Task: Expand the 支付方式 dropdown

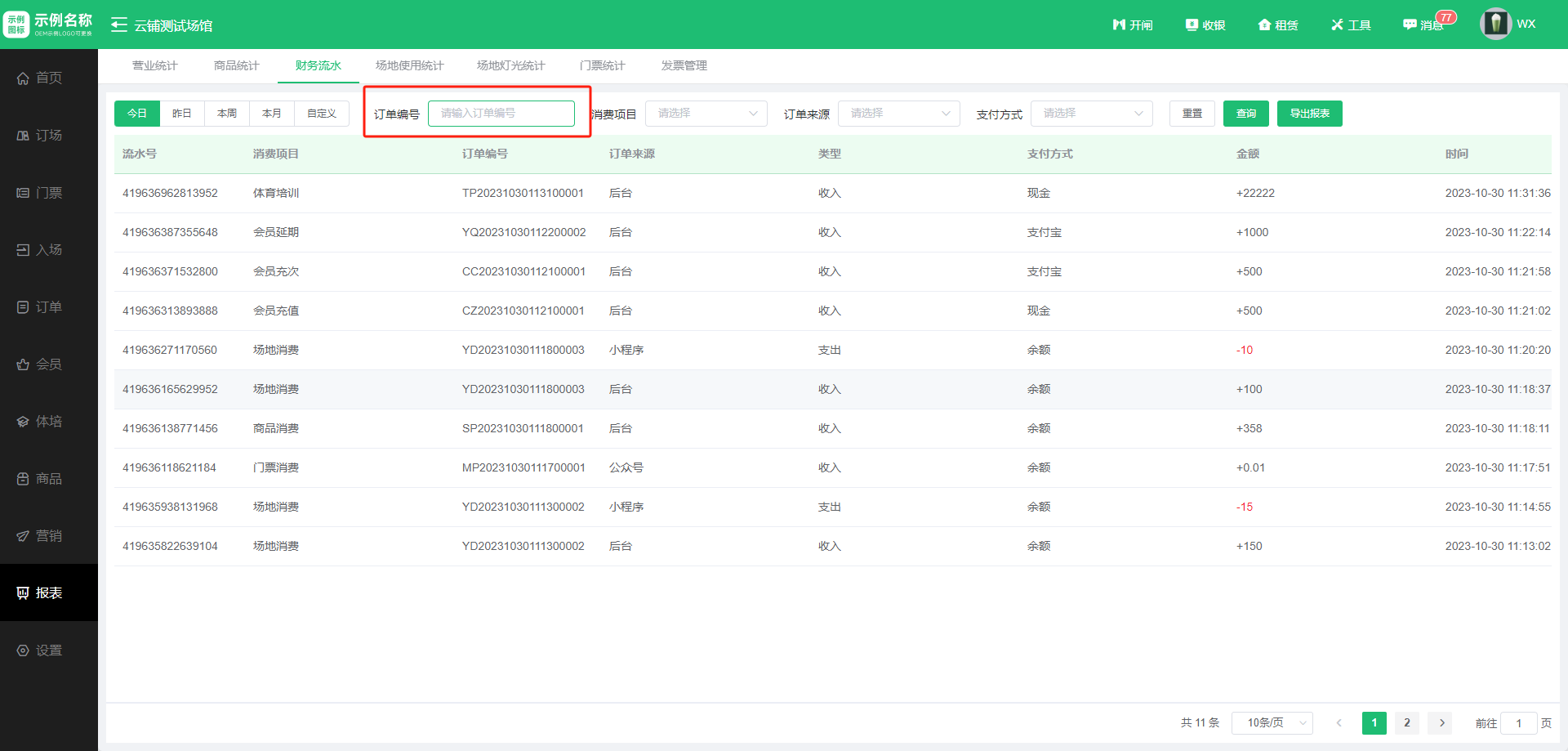Action: pyautogui.click(x=1091, y=114)
